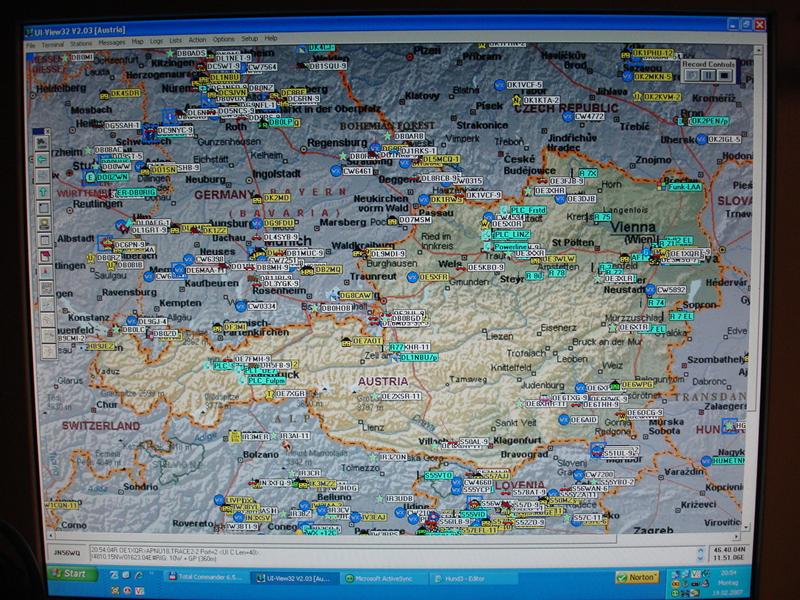Select the DB2MQ station label
Image resolution: width=800 pixels, height=600 pixels.
click(x=328, y=269)
